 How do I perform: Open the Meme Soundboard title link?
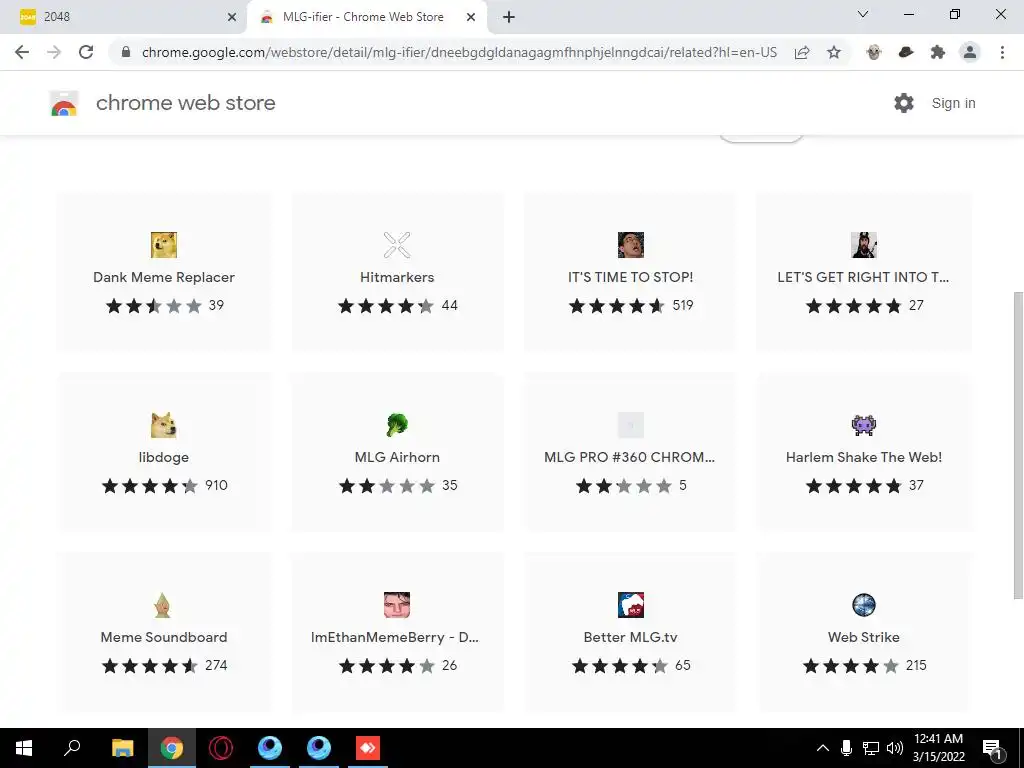tap(163, 637)
